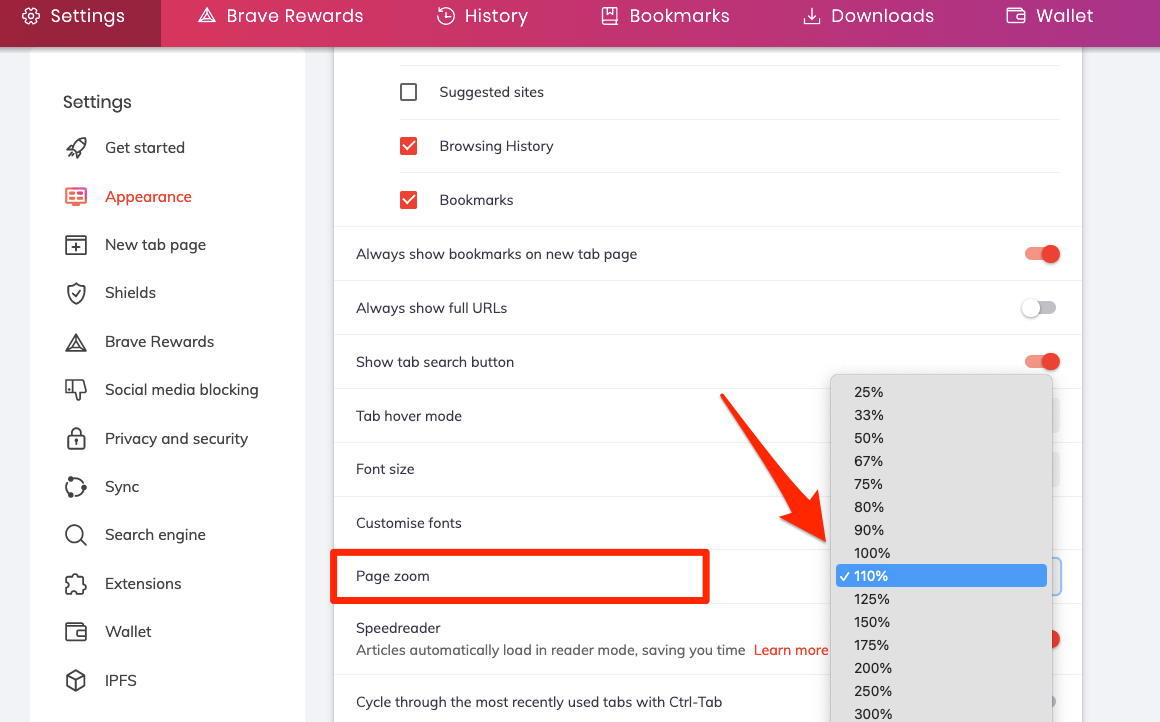This screenshot has width=1160, height=722.
Task: Click the Page zoom label
Action: click(392, 576)
